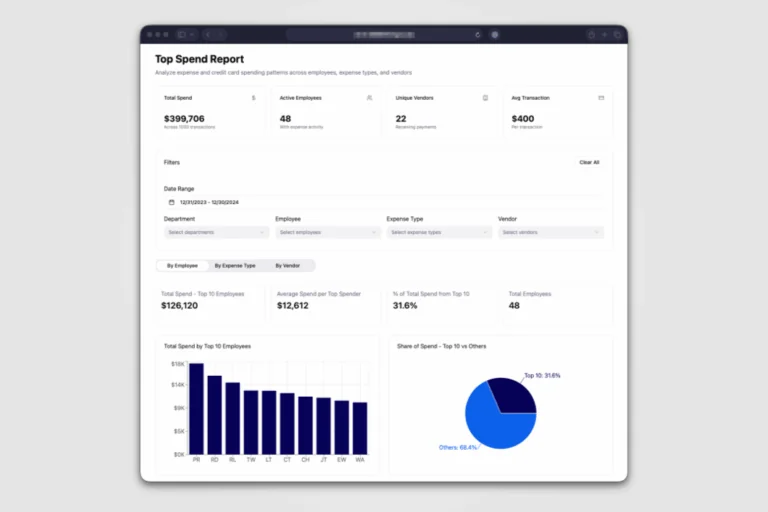The height and width of the screenshot is (512, 768).
Task: Click the share icon in browser toolbar
Action: 591,35
